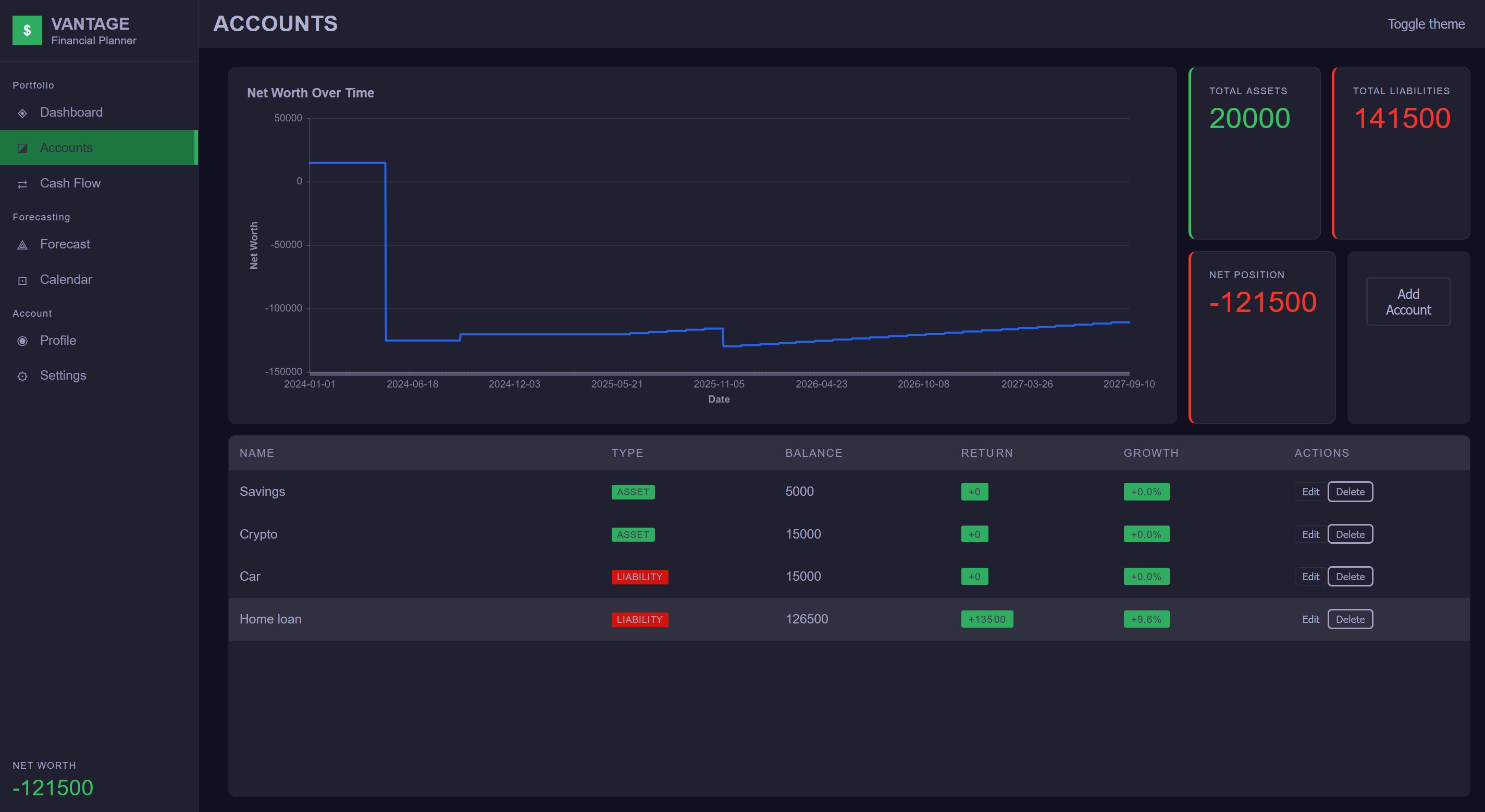The image size is (1485, 812).
Task: Click the green dollar logo icon
Action: click(27, 30)
